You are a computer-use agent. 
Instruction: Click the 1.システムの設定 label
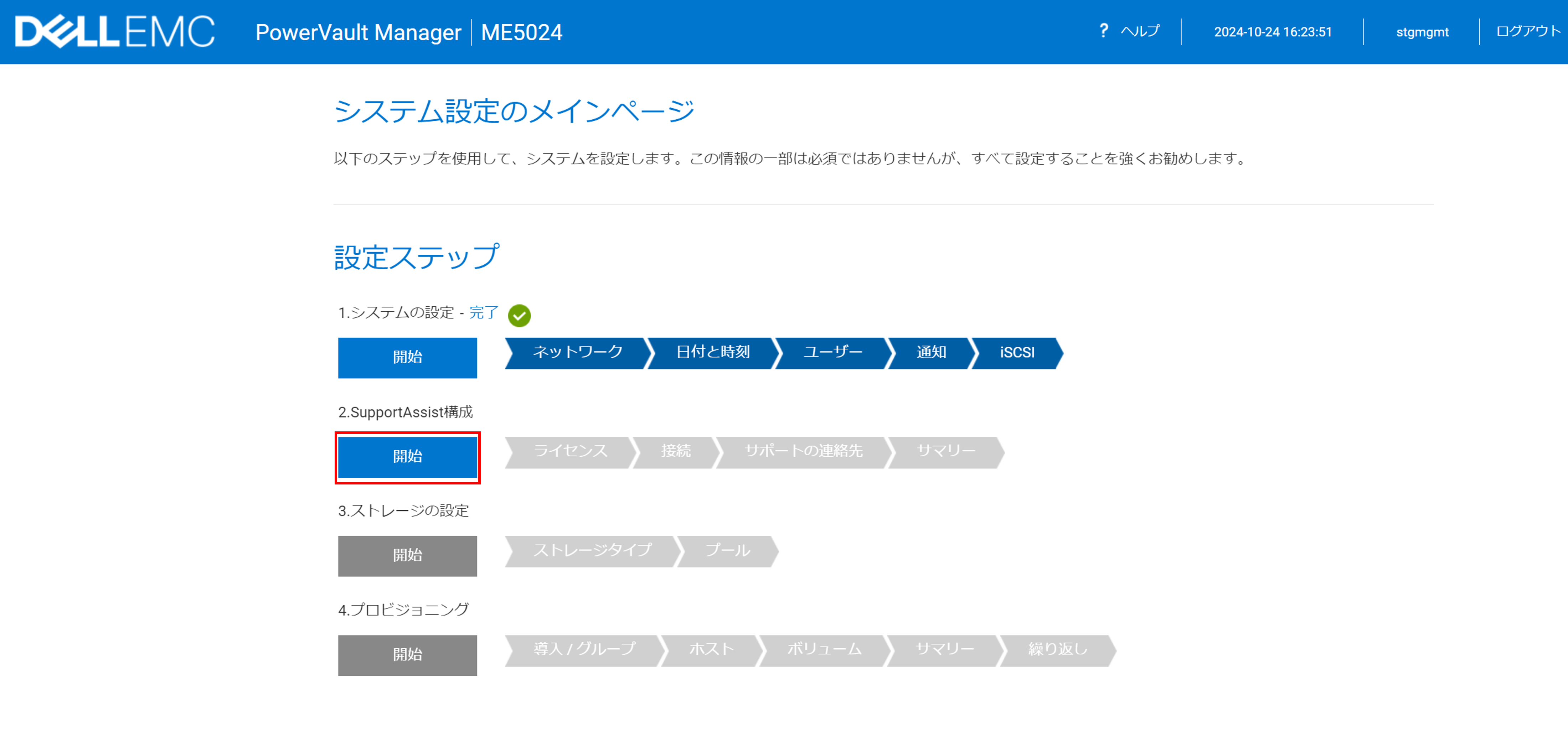pyautogui.click(x=396, y=313)
